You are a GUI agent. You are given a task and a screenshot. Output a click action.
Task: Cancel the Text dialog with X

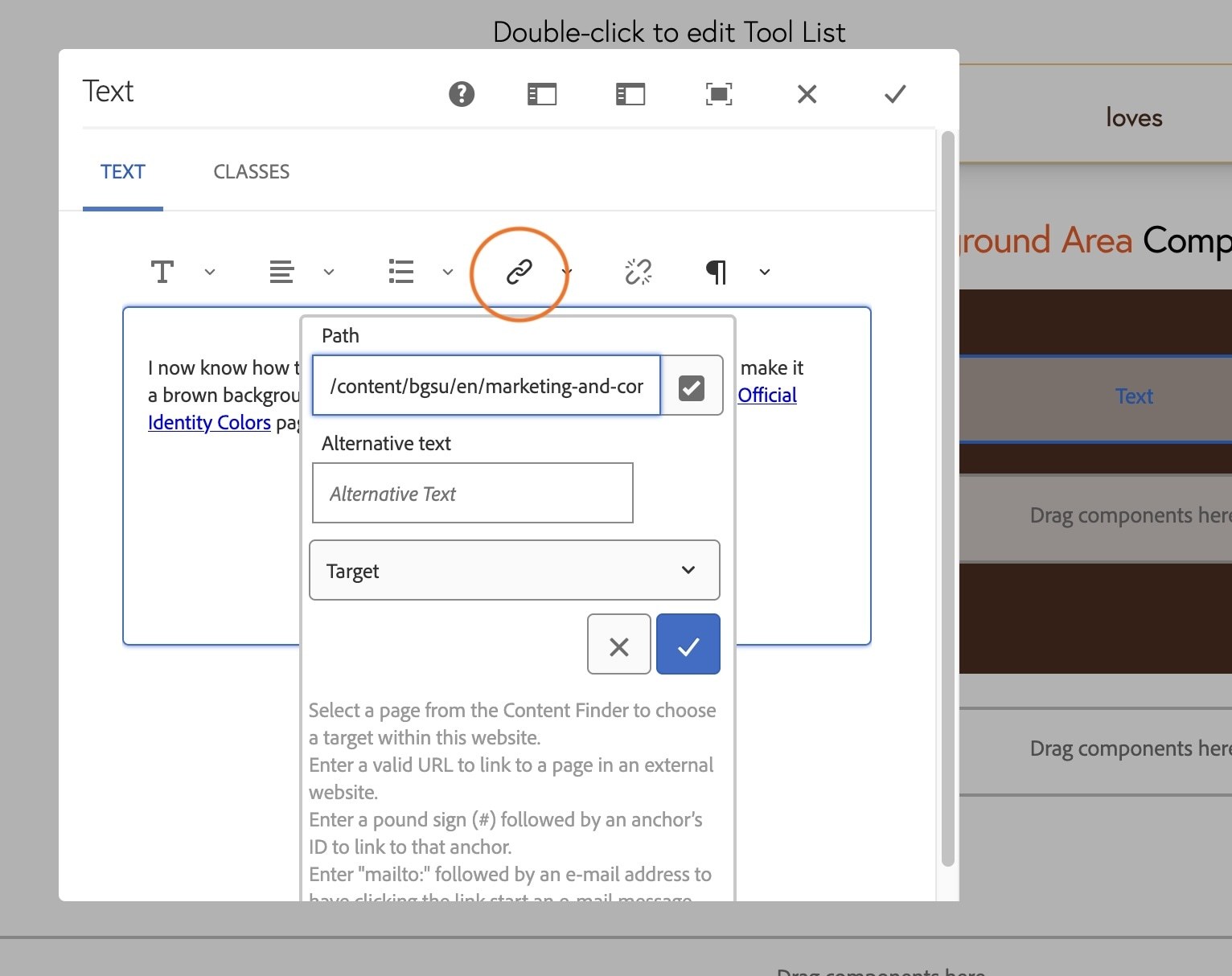[x=807, y=94]
